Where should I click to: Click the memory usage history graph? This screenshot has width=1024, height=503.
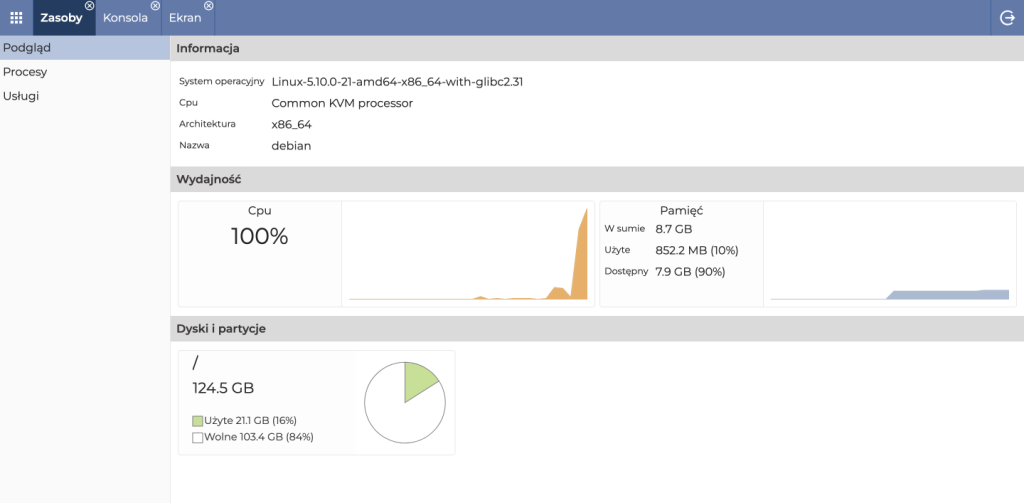point(889,253)
